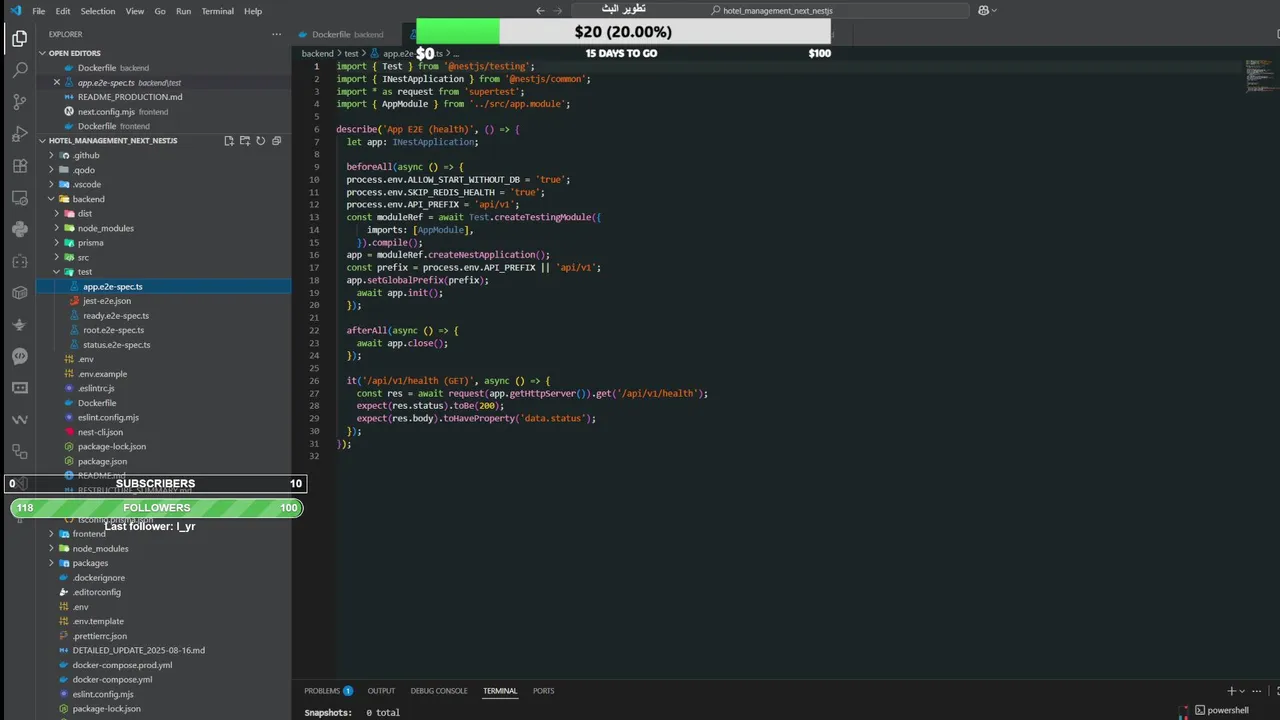This screenshot has width=1280, height=720.
Task: Switch to the Dockerfile backend editor tab
Action: [347, 34]
